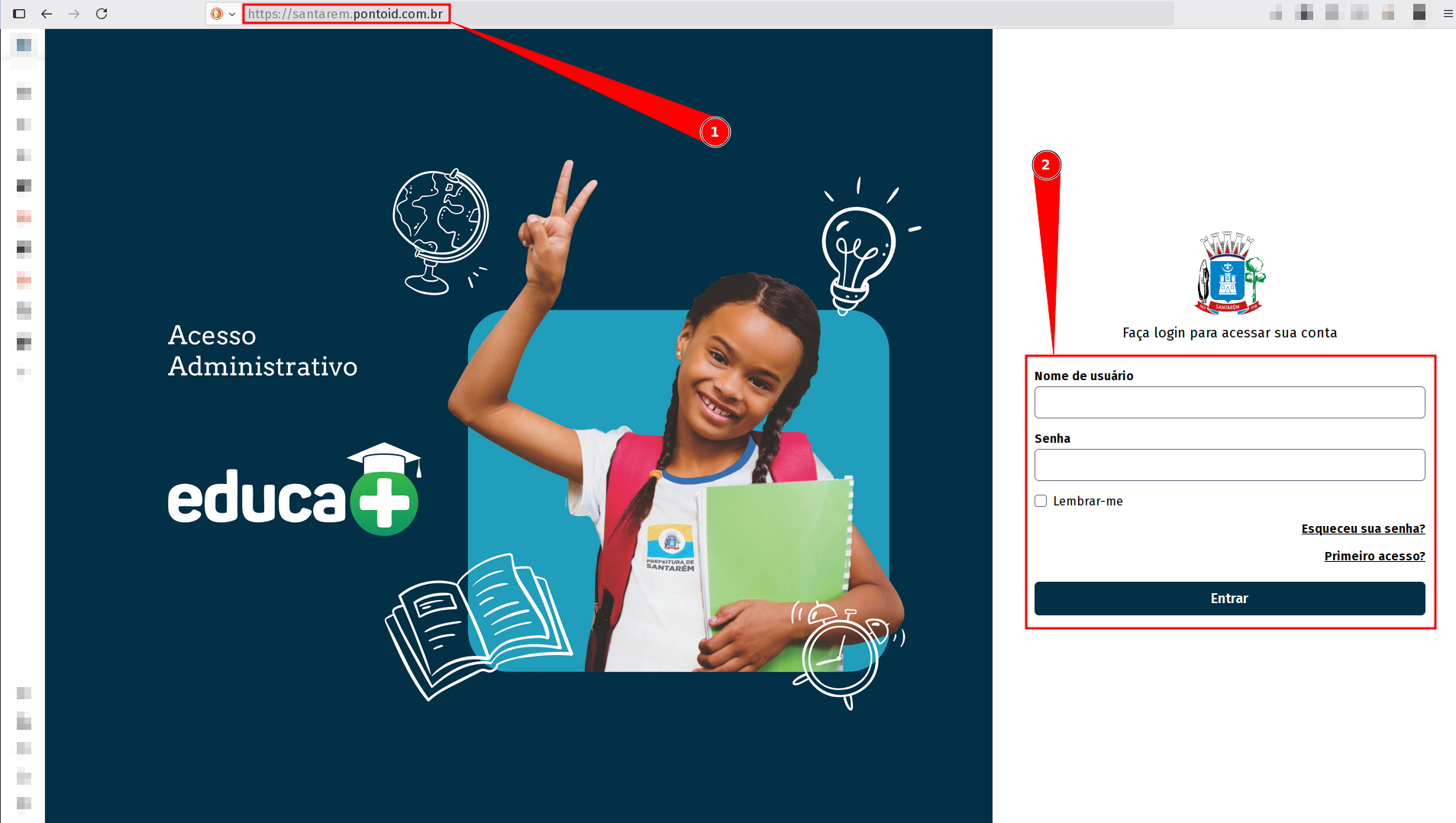Click the search engine logo in address bar

pos(217,14)
